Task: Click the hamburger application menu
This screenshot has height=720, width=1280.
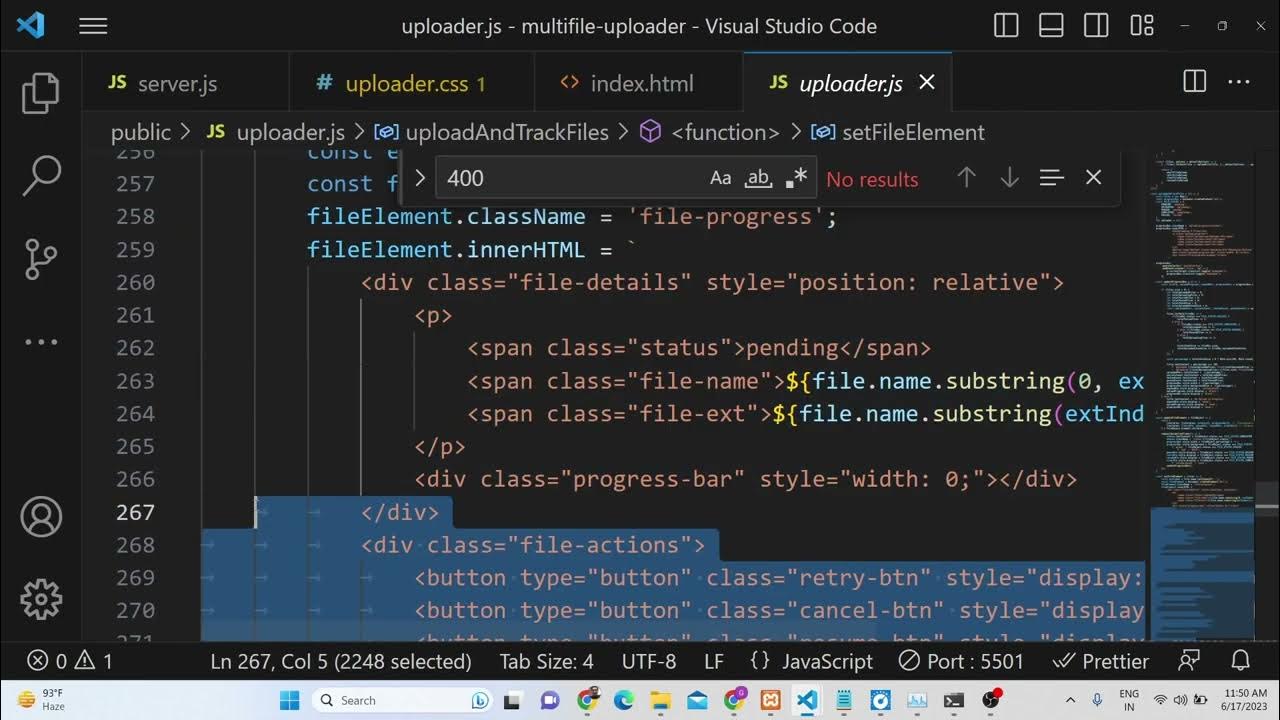Action: pos(93,27)
